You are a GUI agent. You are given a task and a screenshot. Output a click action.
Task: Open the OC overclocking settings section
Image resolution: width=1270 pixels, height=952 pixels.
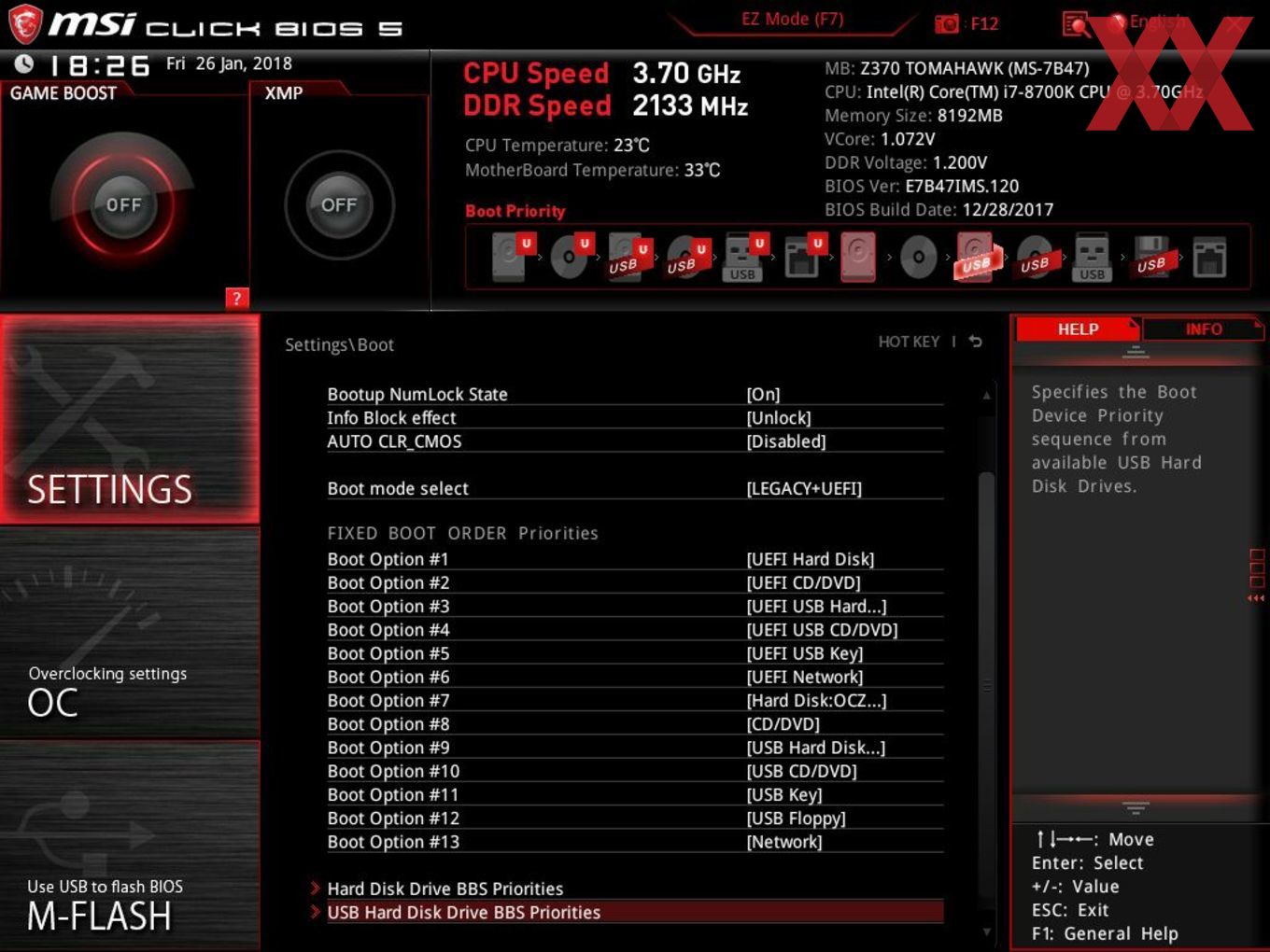point(130,633)
